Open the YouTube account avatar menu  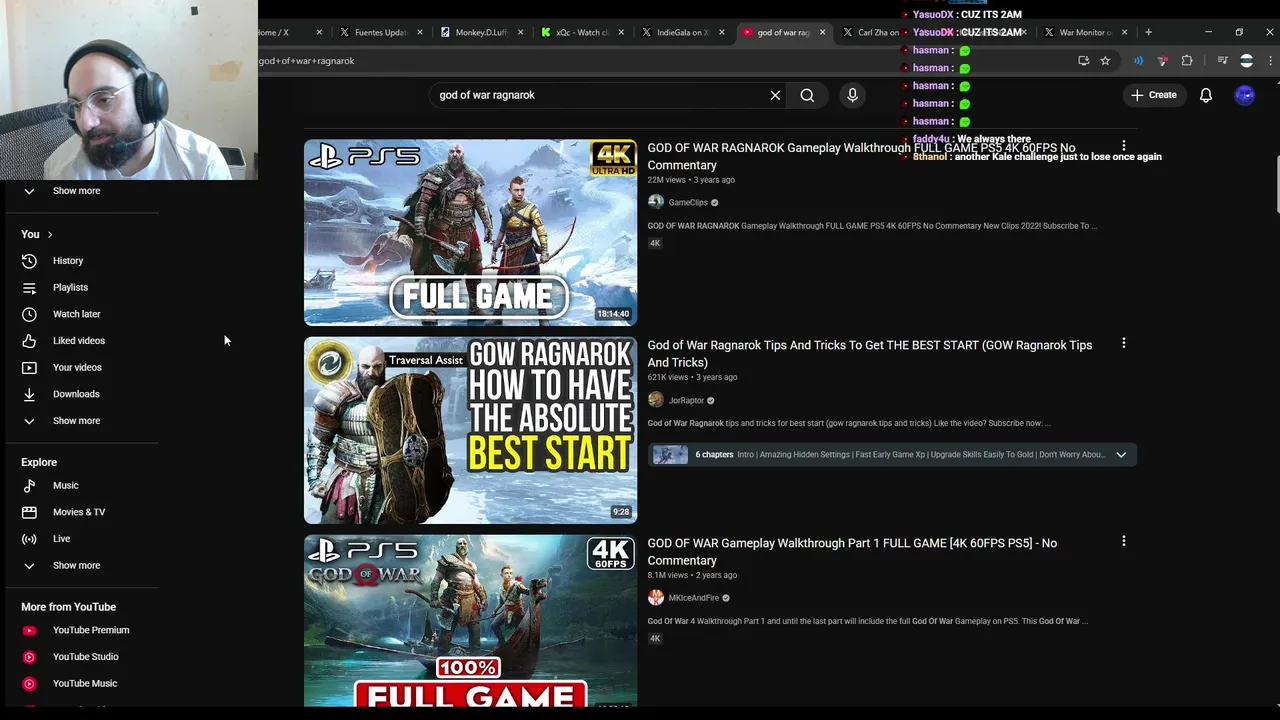coord(1245,95)
